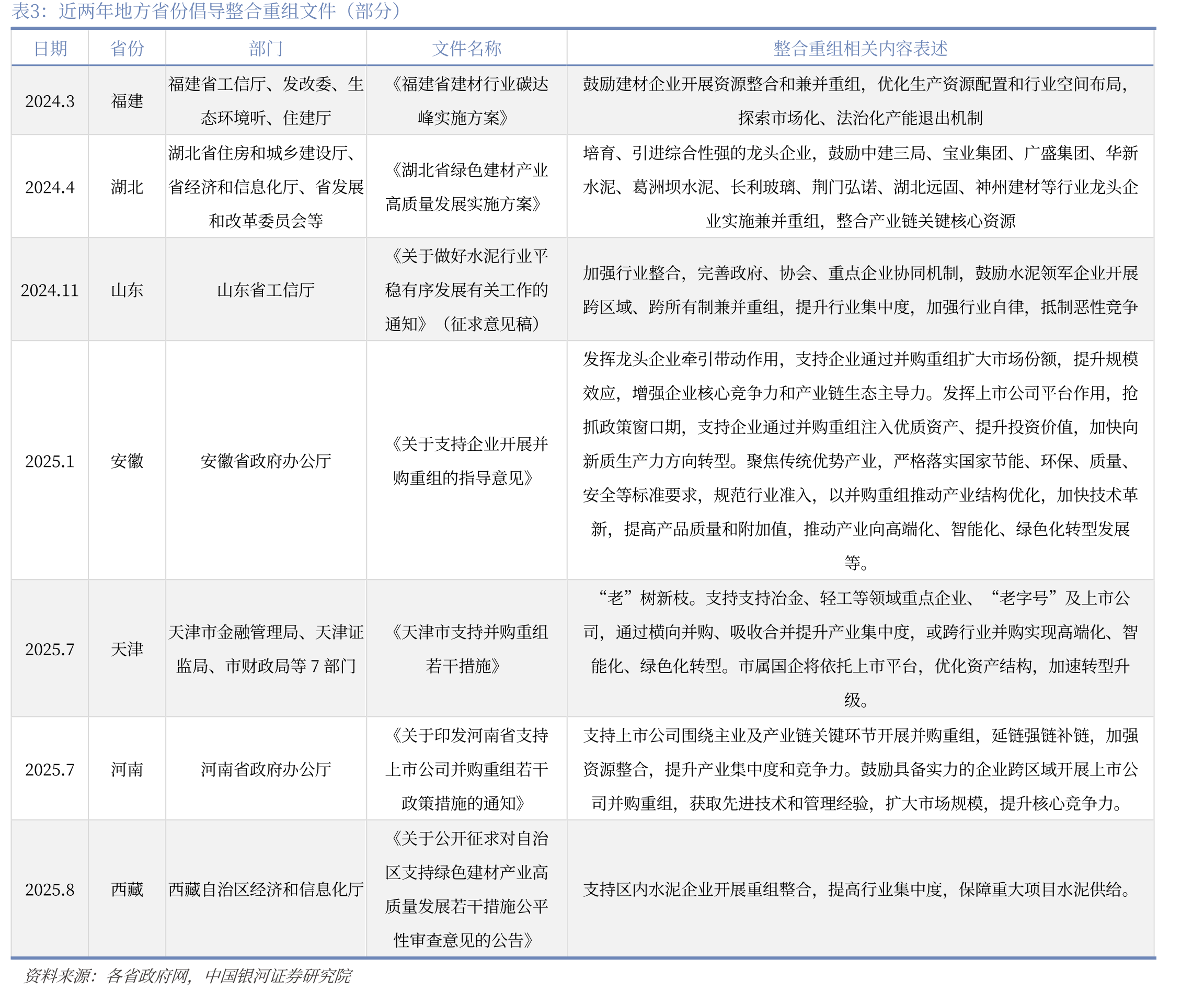Click document name '《福建省建材行业碳达峰实施方案》'
This screenshot has width=1204, height=992.
466,101
